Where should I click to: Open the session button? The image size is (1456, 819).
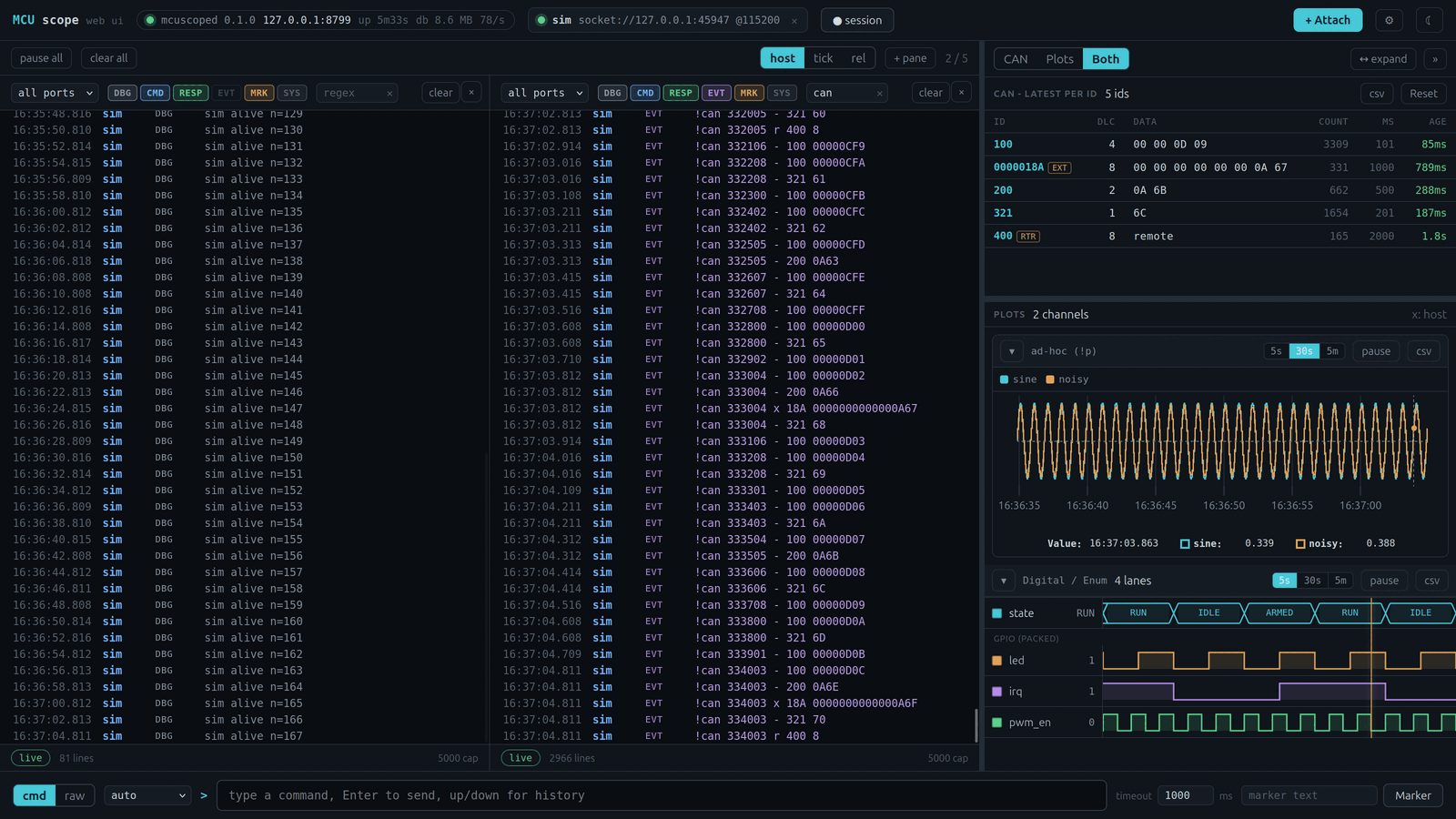(857, 20)
